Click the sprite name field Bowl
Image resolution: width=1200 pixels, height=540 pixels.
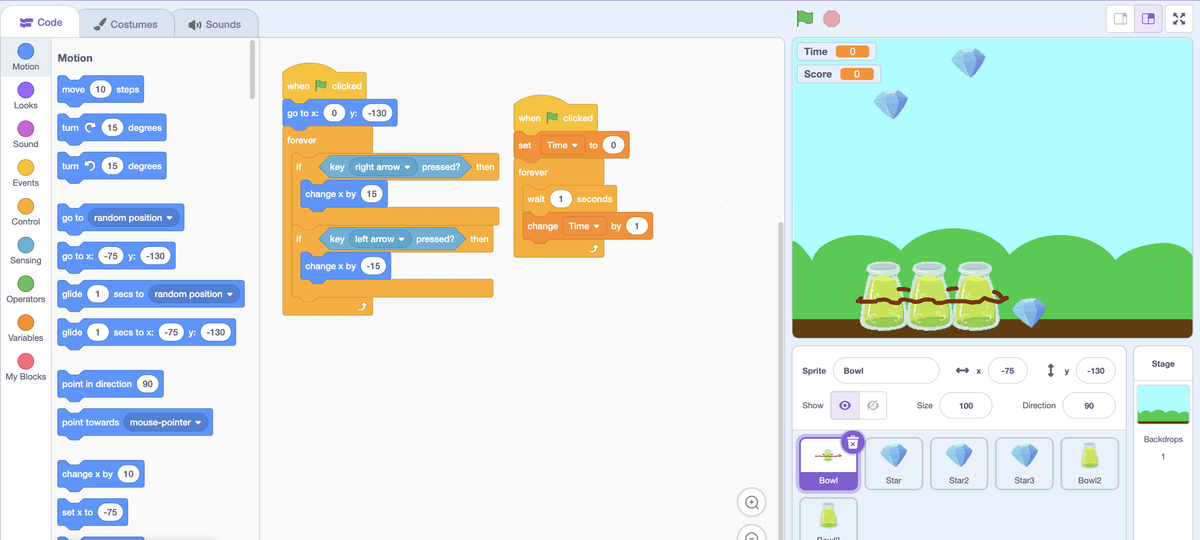coord(885,371)
